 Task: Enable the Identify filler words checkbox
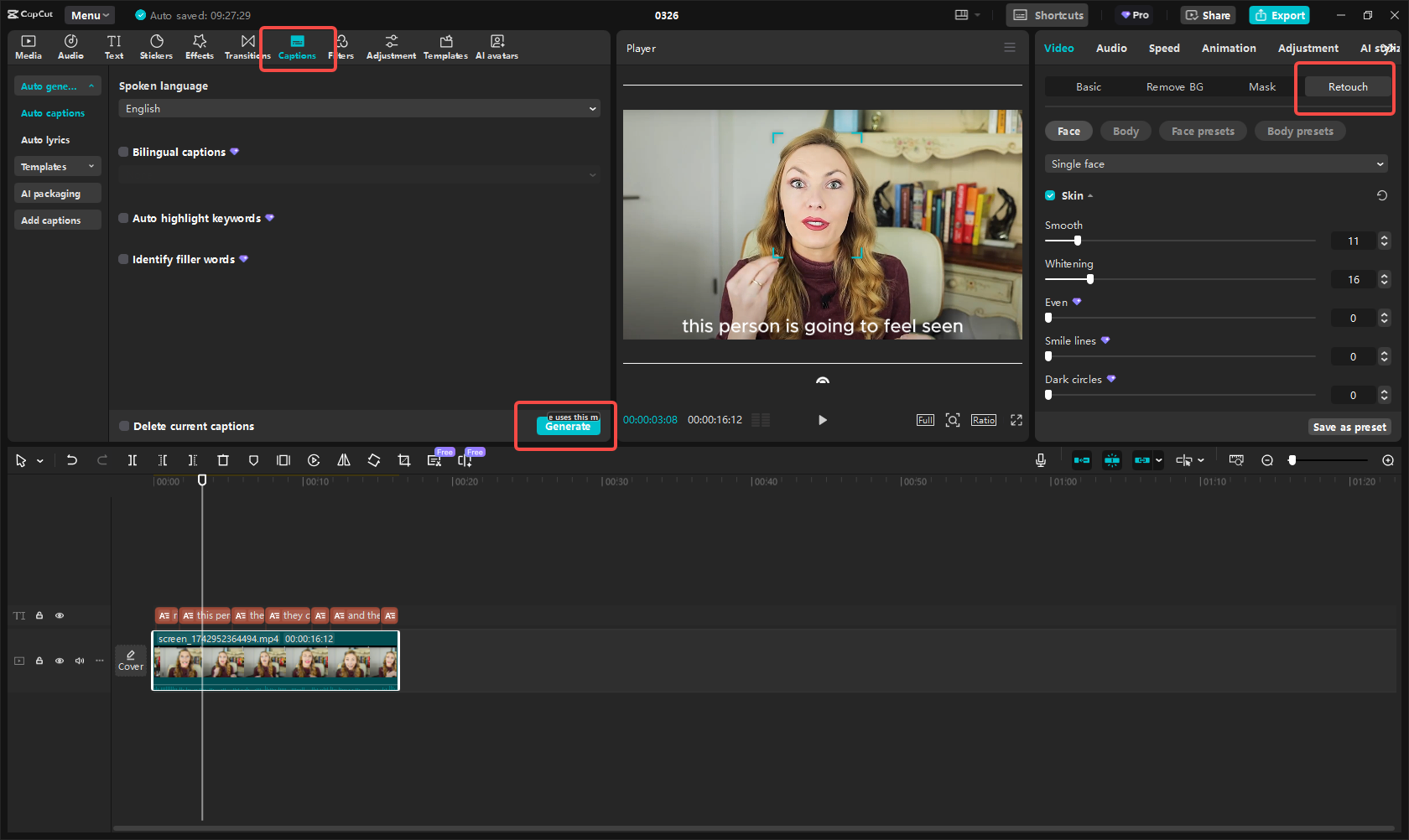[x=123, y=259]
